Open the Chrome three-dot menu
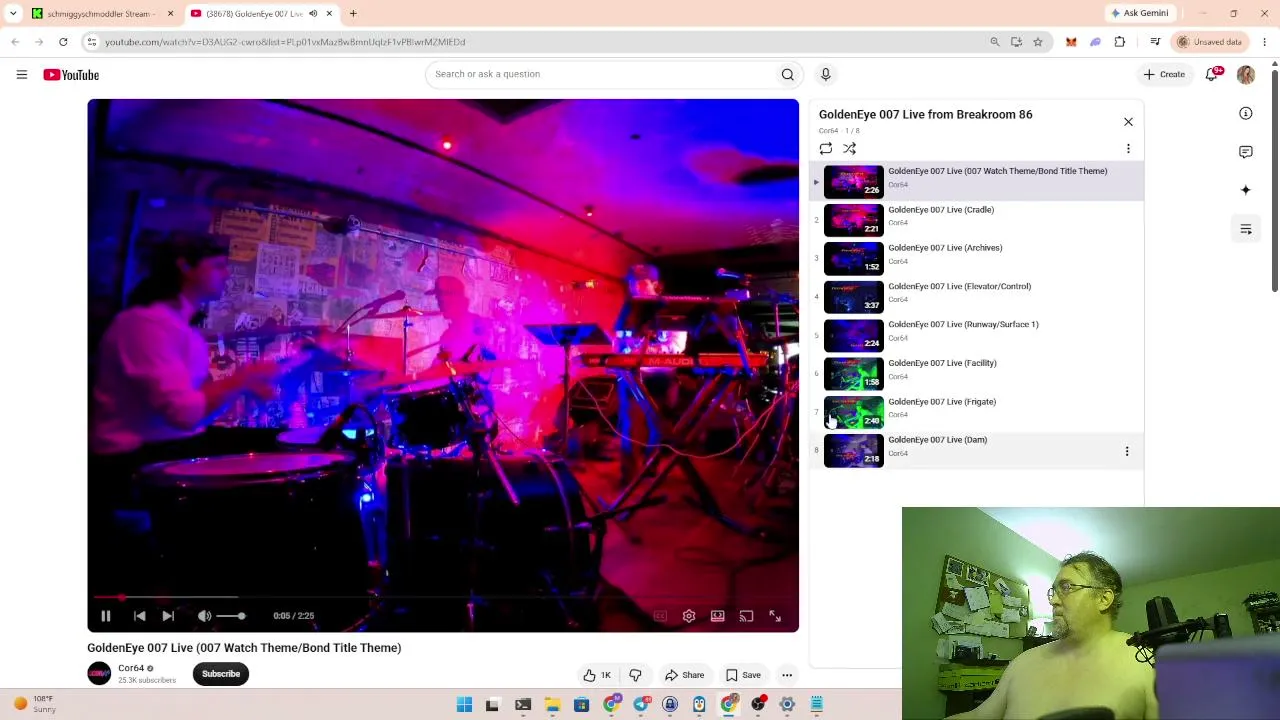Screen dimensions: 1280x720 (1265, 42)
